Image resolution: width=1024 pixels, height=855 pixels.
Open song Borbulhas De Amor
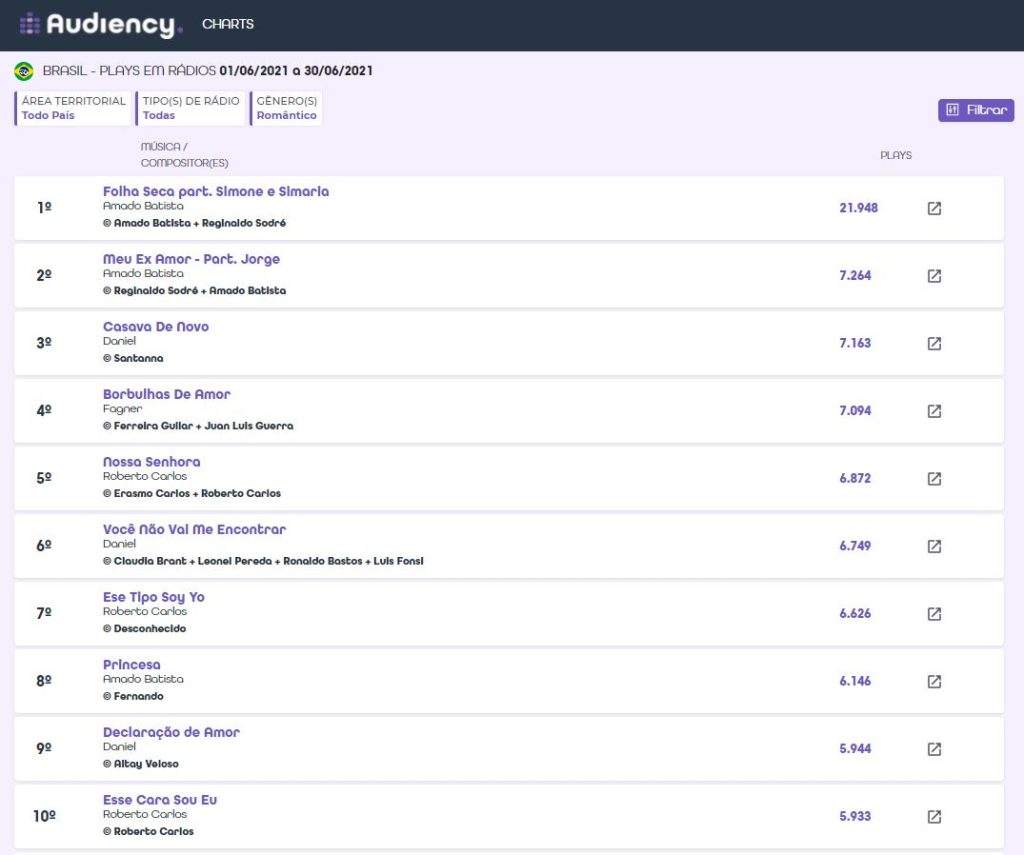coord(167,395)
